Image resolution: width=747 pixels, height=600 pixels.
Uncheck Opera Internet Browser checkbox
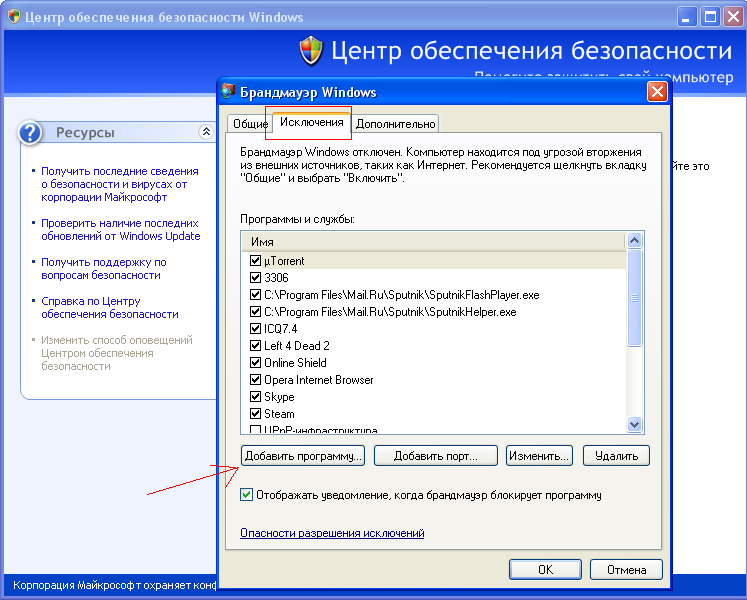pos(255,380)
